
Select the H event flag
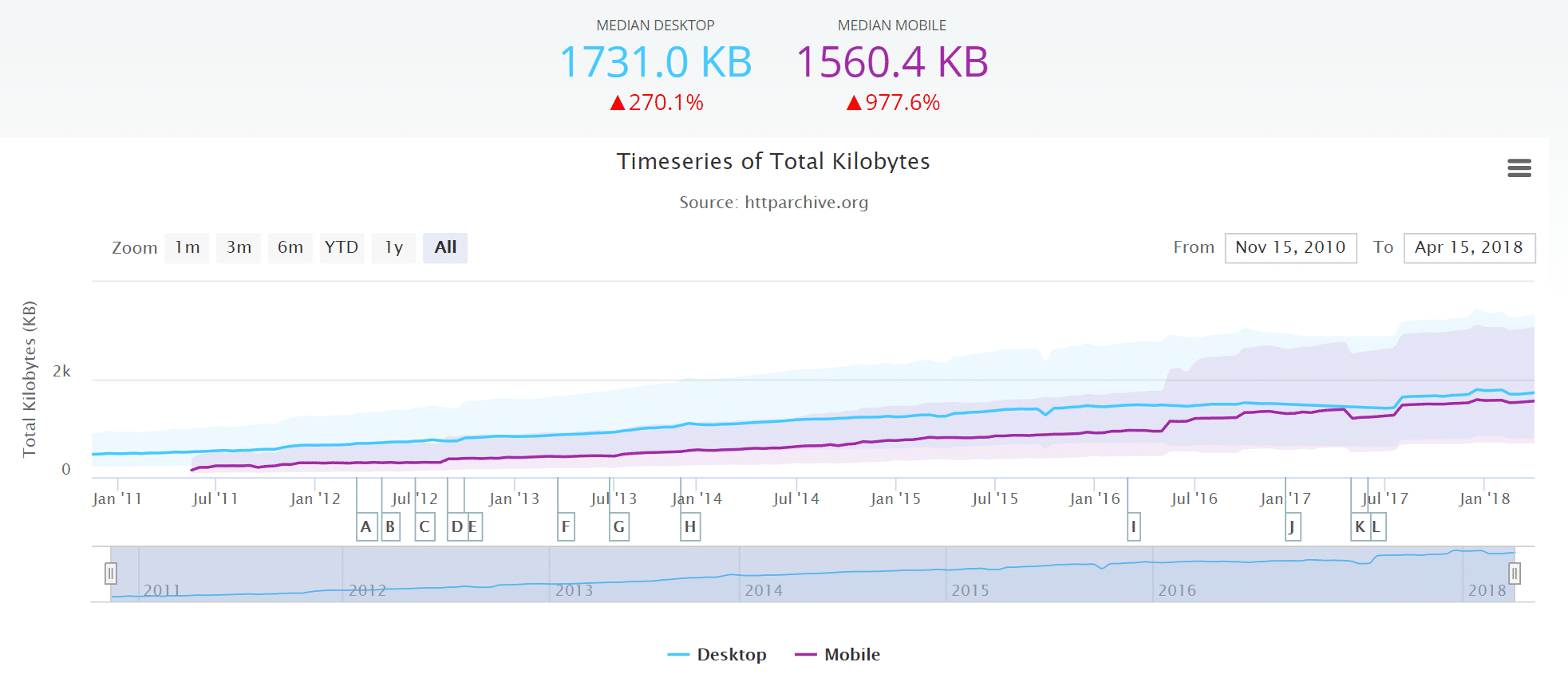(x=690, y=526)
